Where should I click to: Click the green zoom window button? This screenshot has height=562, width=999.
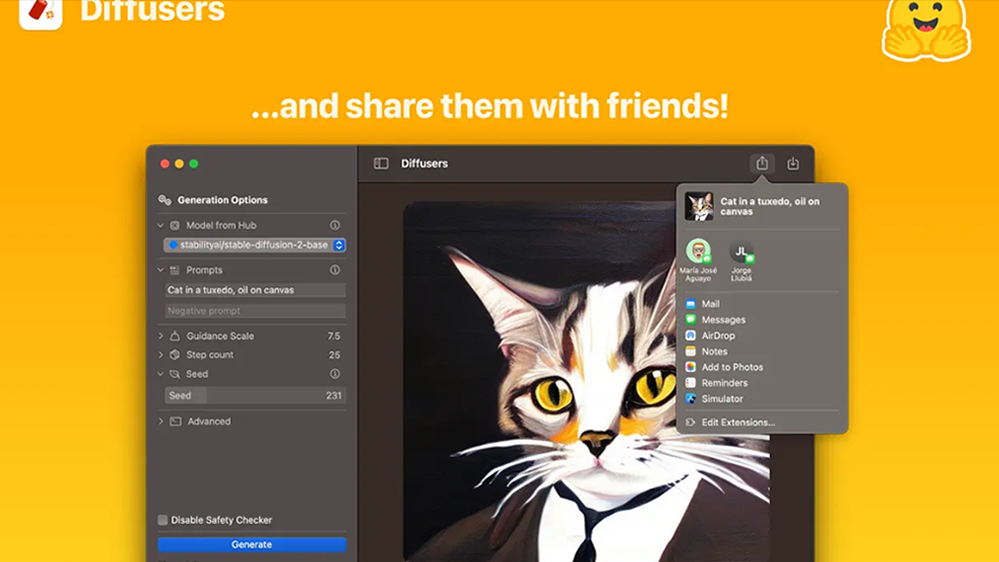(x=194, y=164)
